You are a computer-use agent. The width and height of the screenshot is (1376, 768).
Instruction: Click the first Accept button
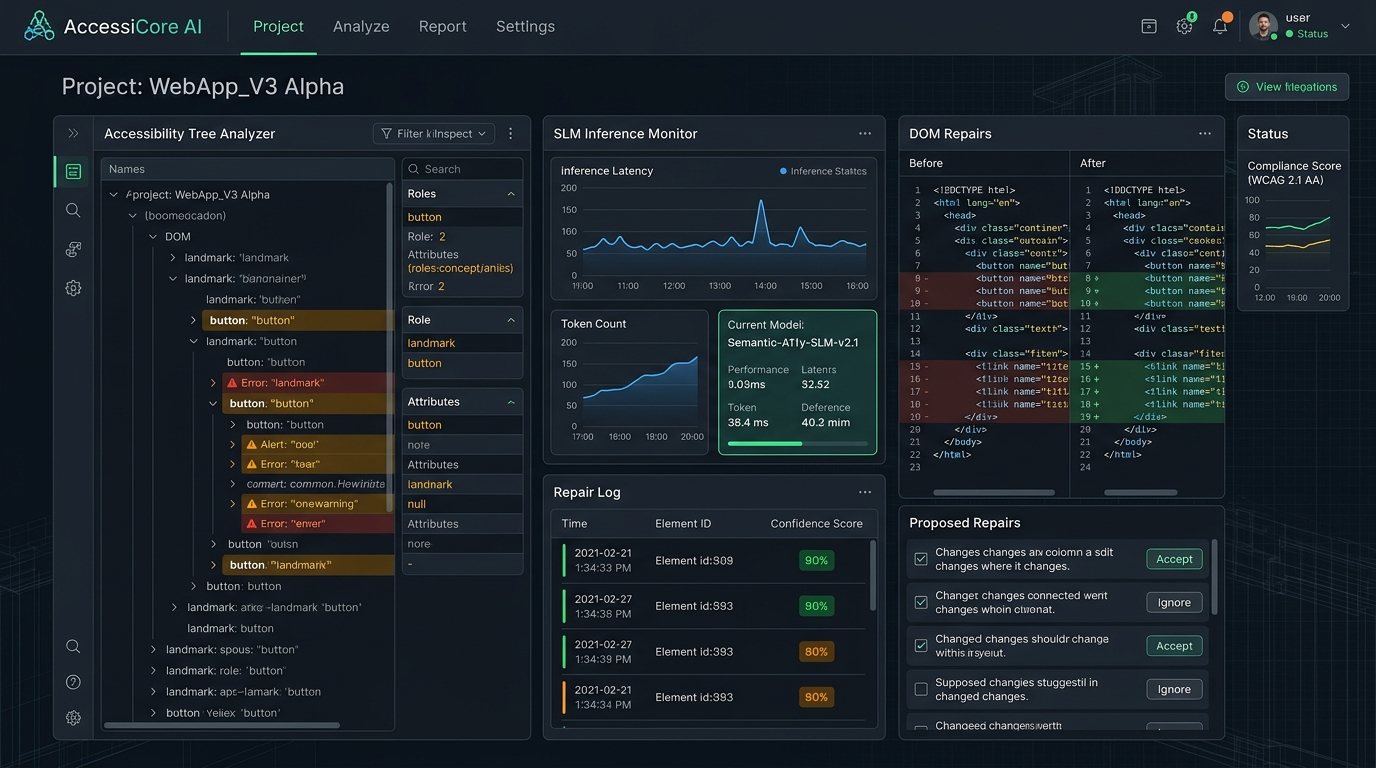click(x=1174, y=559)
